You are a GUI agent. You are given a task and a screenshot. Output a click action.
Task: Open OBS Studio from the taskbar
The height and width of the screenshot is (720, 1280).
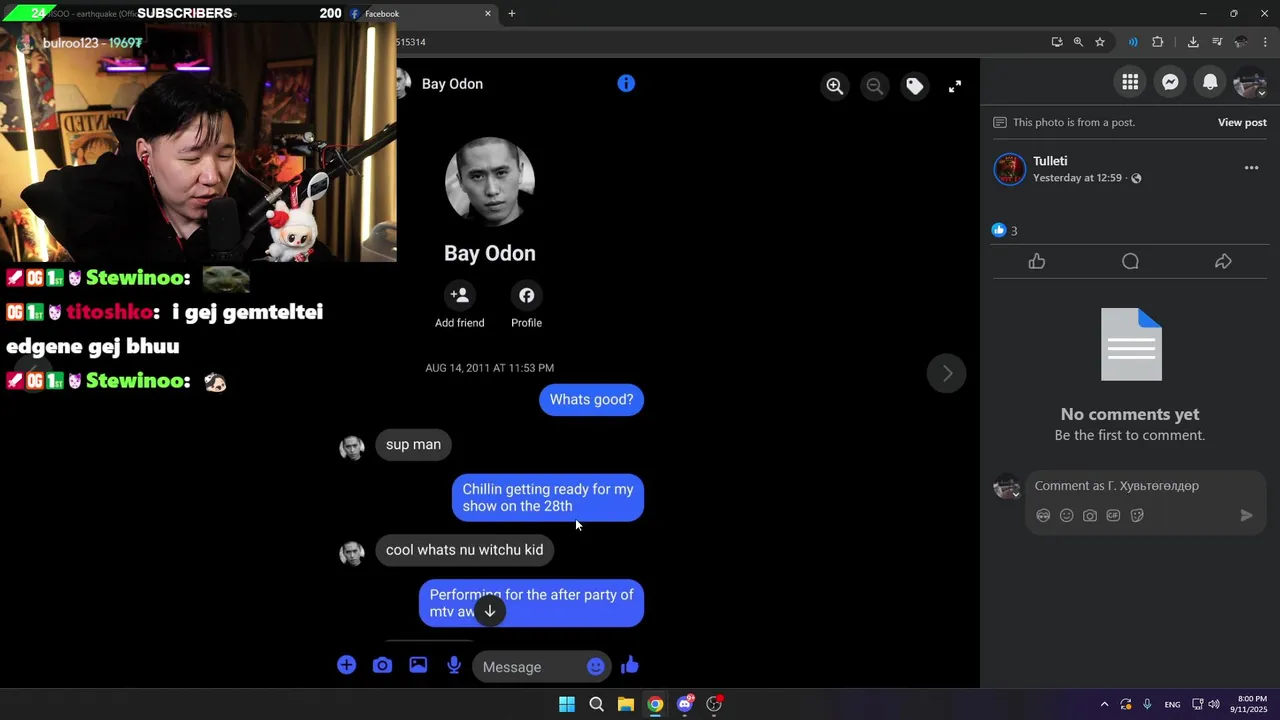(714, 704)
